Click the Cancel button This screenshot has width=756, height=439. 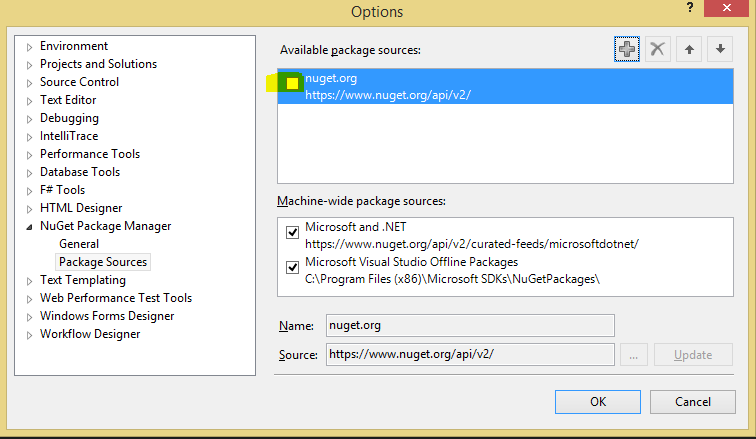[x=693, y=402]
